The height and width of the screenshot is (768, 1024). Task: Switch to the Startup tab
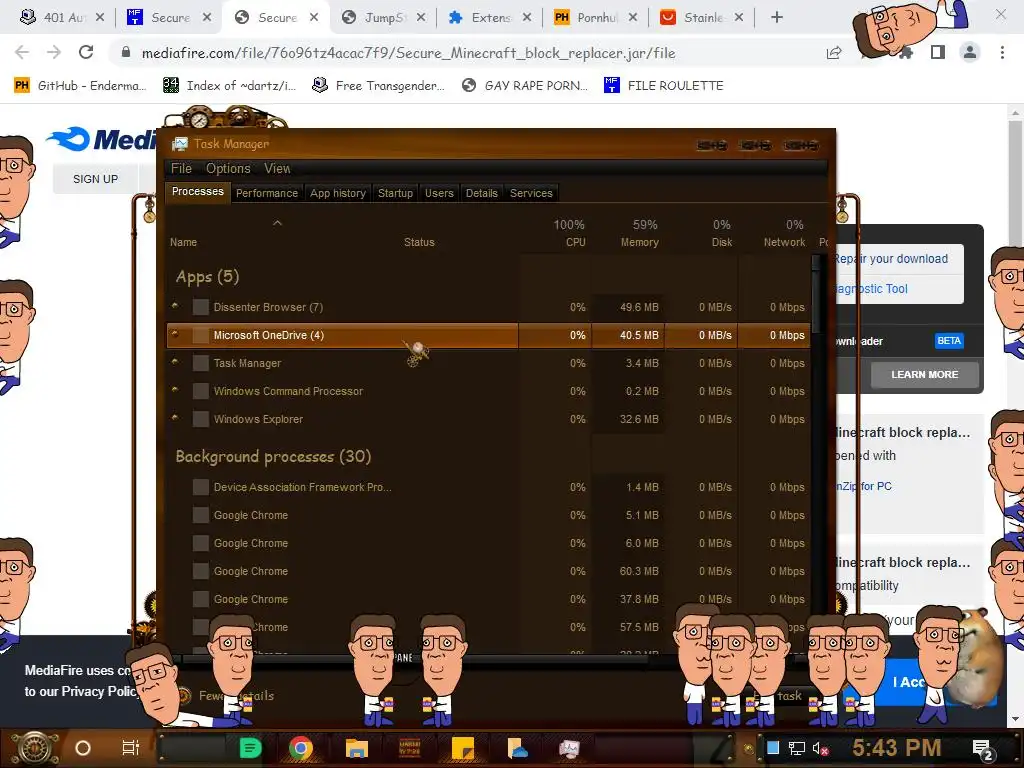tap(395, 193)
